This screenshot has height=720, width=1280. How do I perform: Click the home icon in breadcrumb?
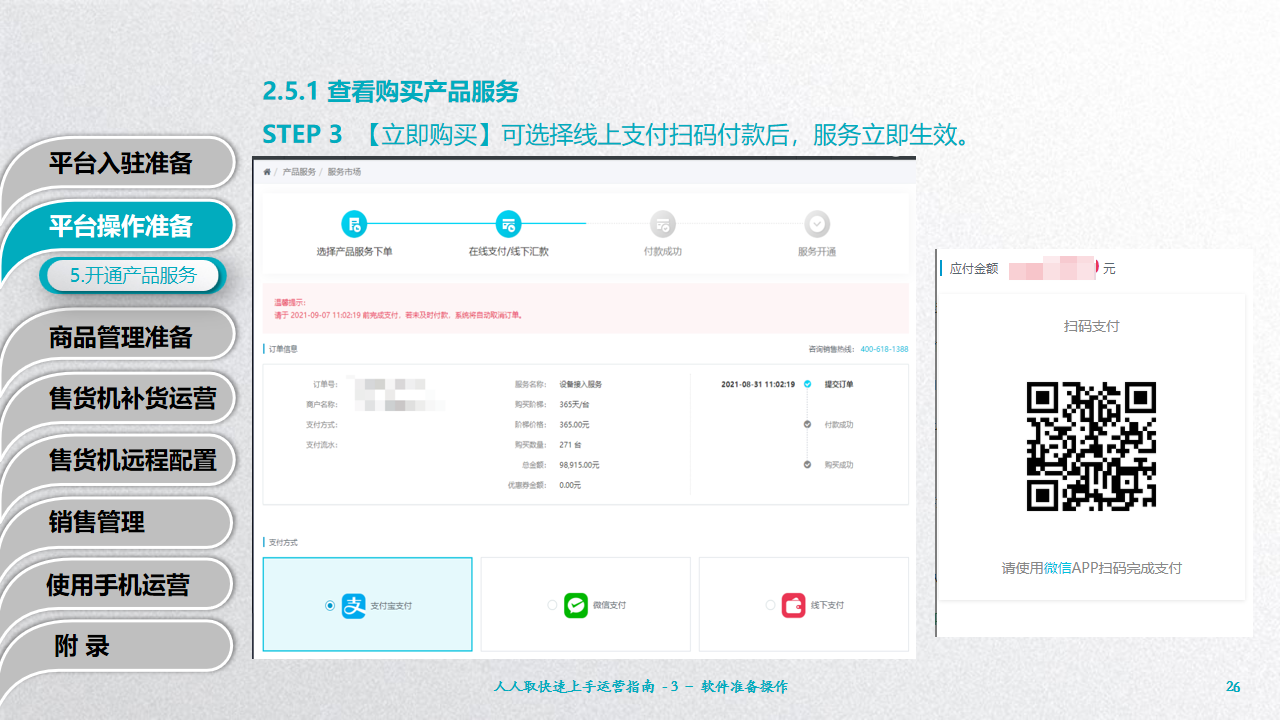click(x=267, y=172)
